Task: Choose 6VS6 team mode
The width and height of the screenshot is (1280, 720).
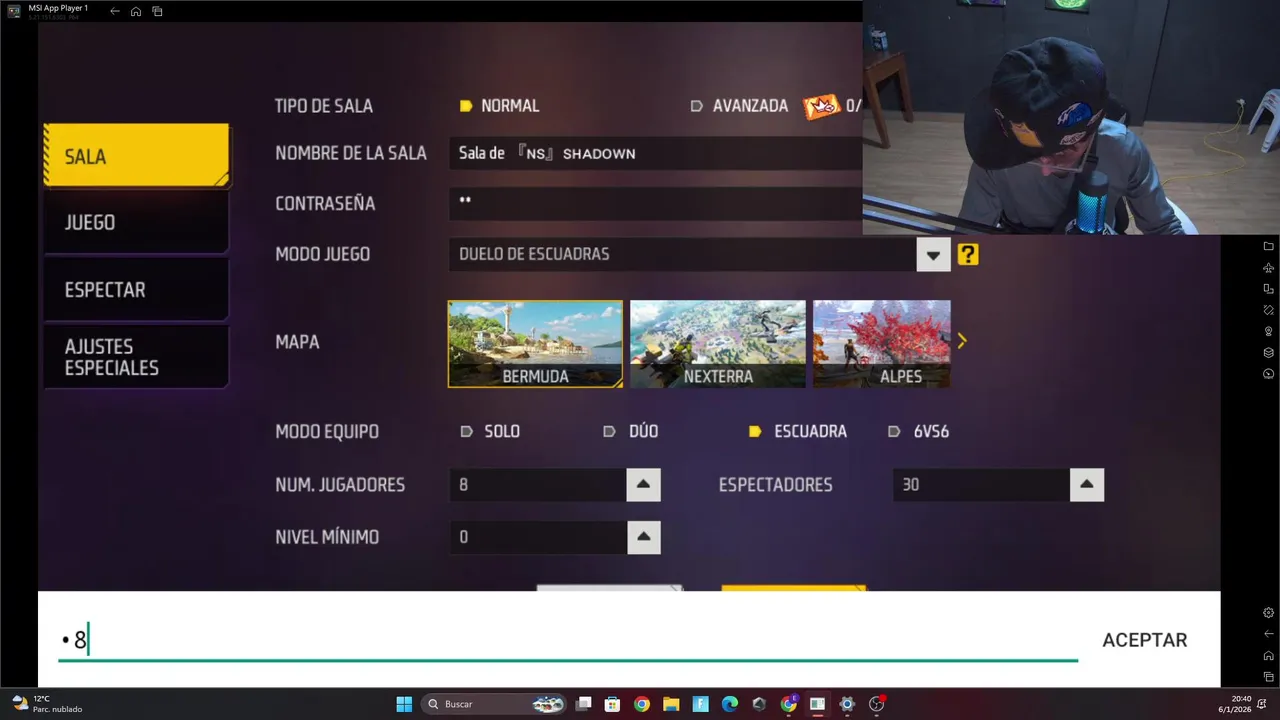Action: tap(919, 432)
